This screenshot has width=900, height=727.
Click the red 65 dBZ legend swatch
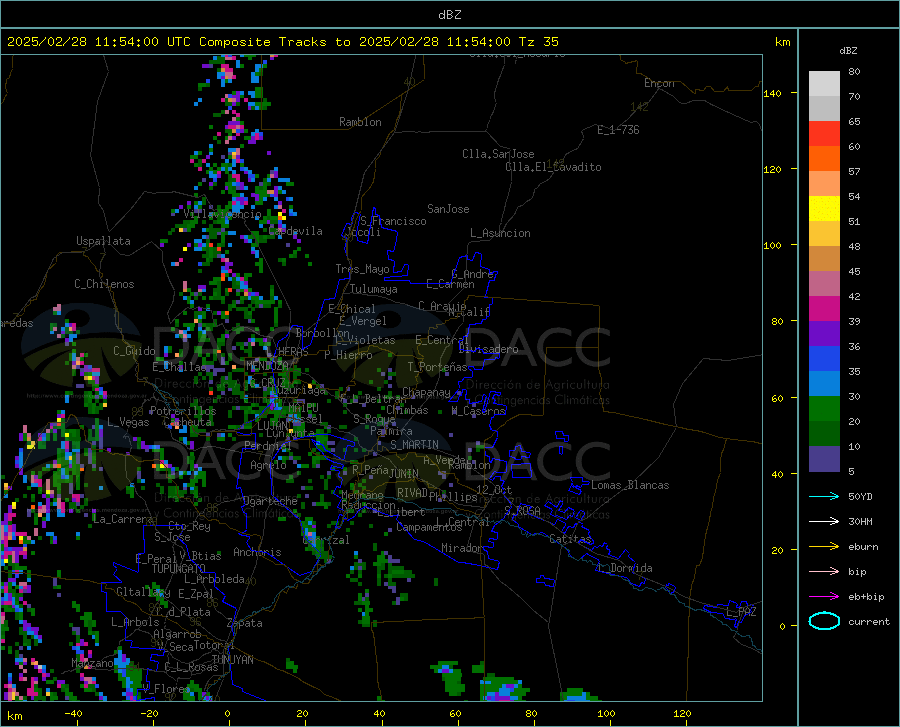(x=824, y=134)
